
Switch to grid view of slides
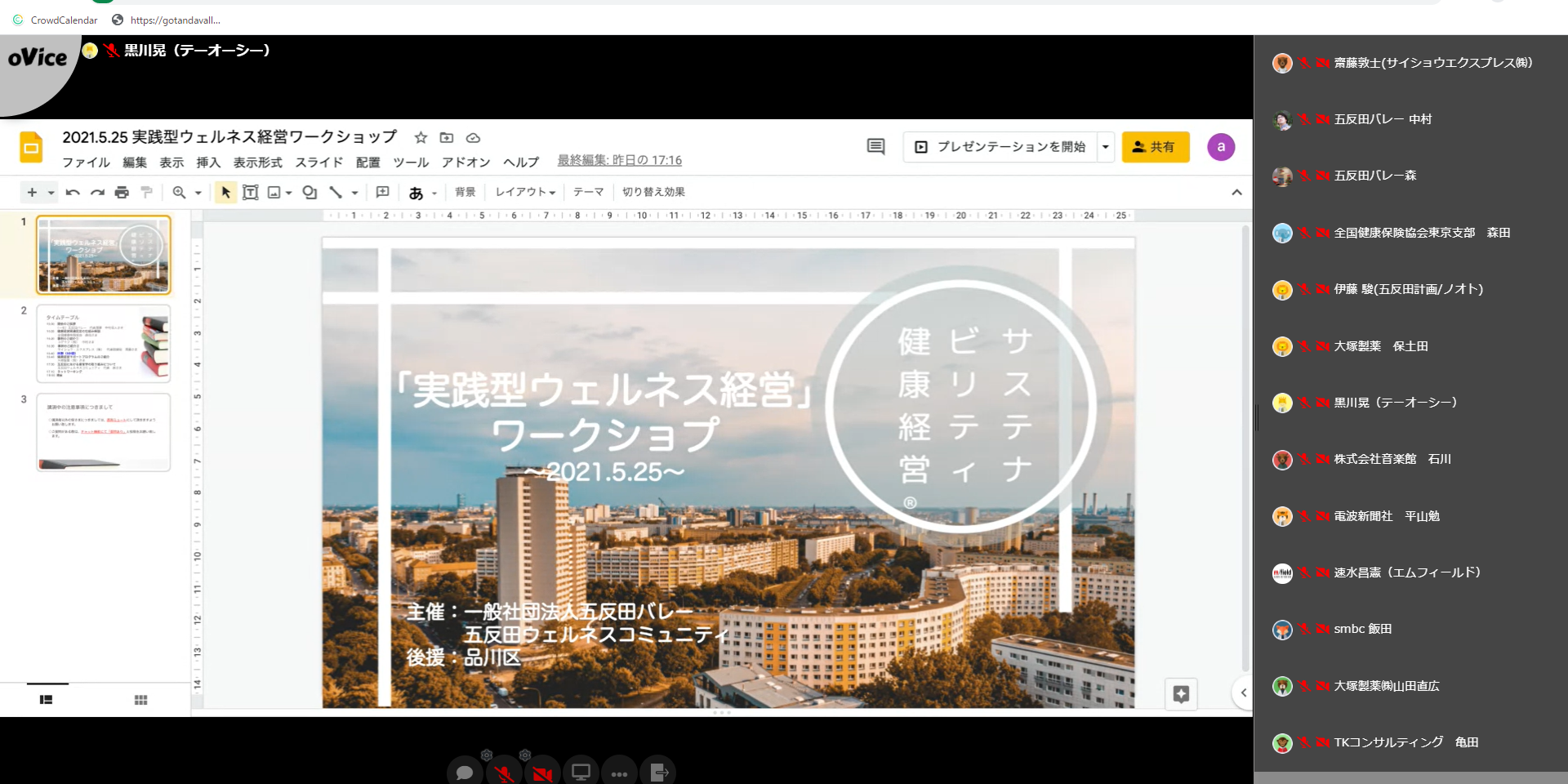[x=140, y=700]
